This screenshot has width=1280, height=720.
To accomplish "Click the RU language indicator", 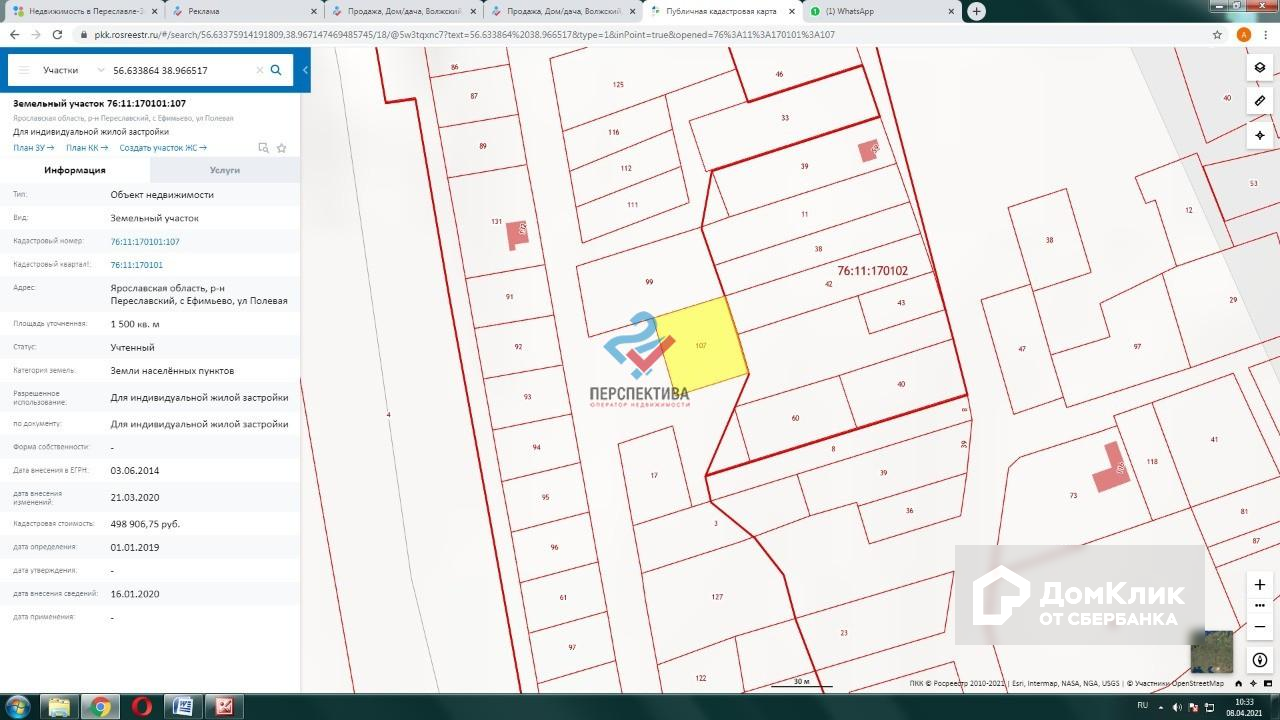I will pyautogui.click(x=1142, y=705).
